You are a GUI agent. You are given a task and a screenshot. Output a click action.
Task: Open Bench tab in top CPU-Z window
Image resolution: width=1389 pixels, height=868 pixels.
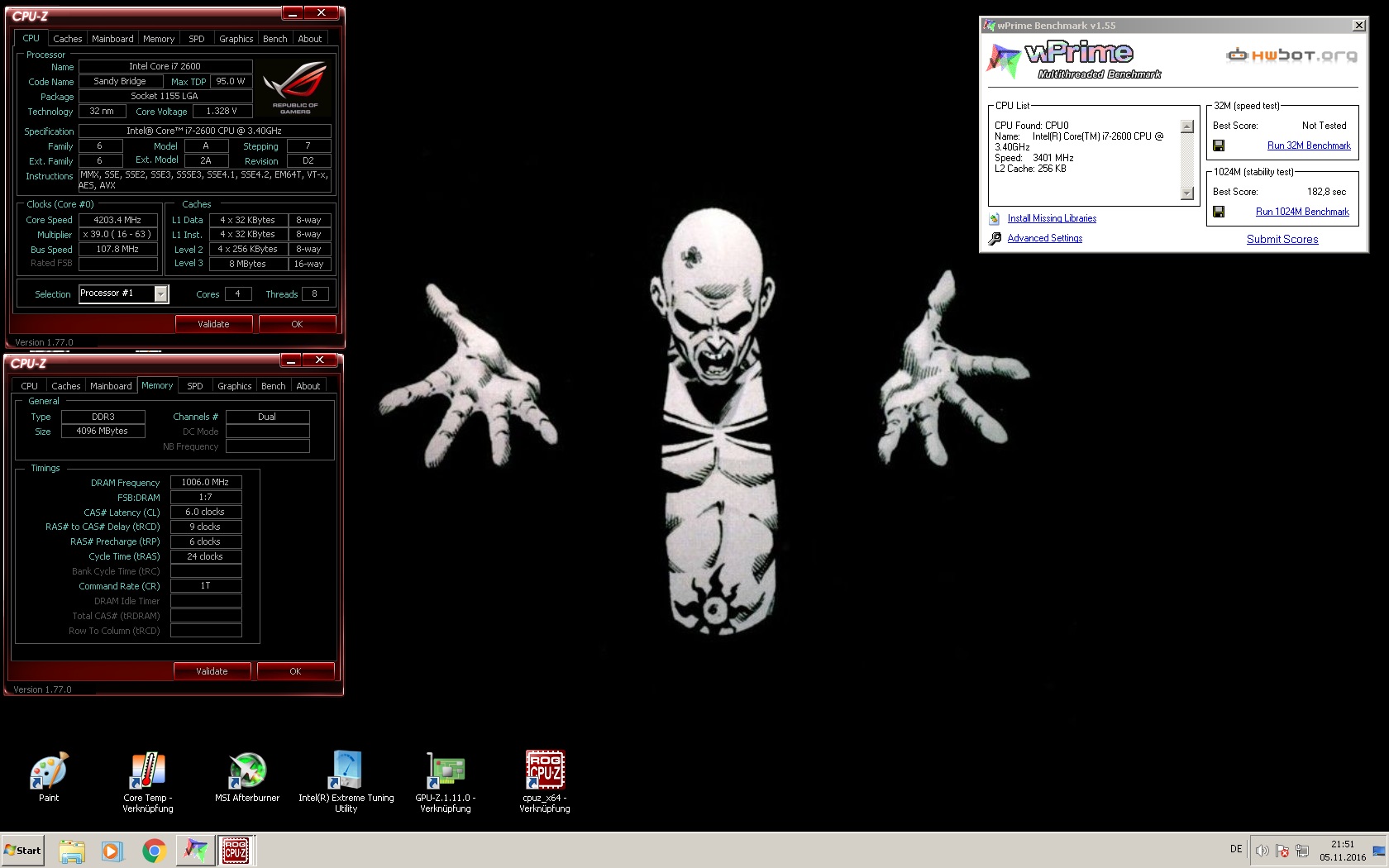pyautogui.click(x=275, y=39)
